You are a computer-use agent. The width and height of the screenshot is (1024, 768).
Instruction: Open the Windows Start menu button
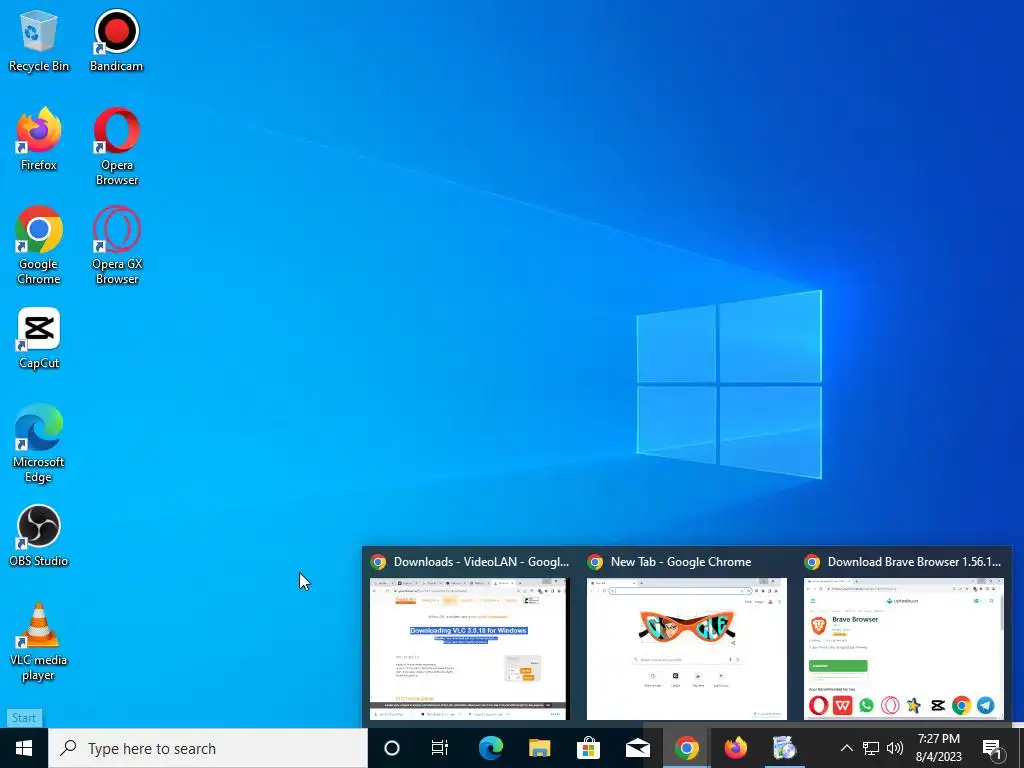pos(24,748)
